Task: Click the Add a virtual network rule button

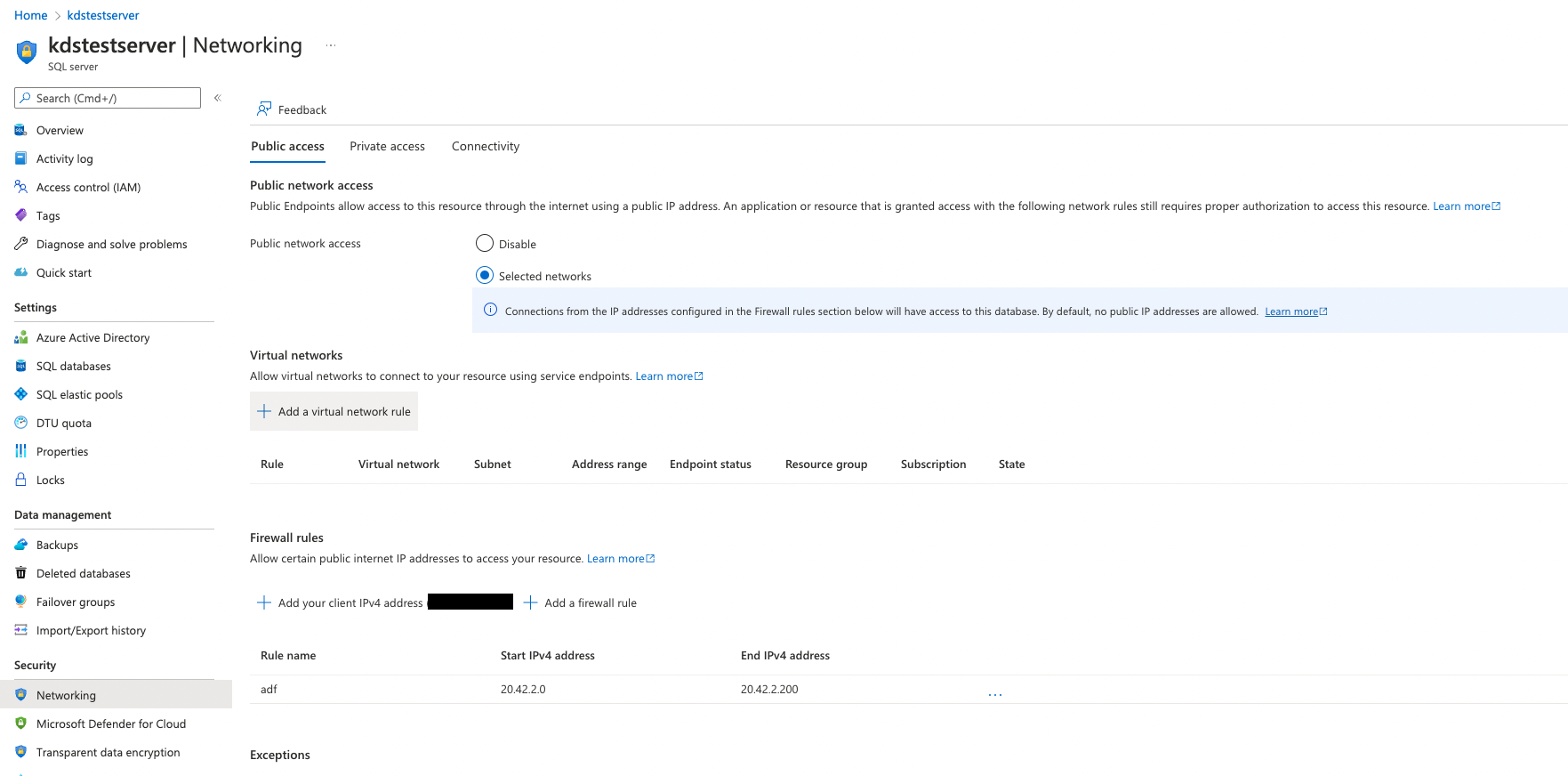Action: pyautogui.click(x=334, y=411)
